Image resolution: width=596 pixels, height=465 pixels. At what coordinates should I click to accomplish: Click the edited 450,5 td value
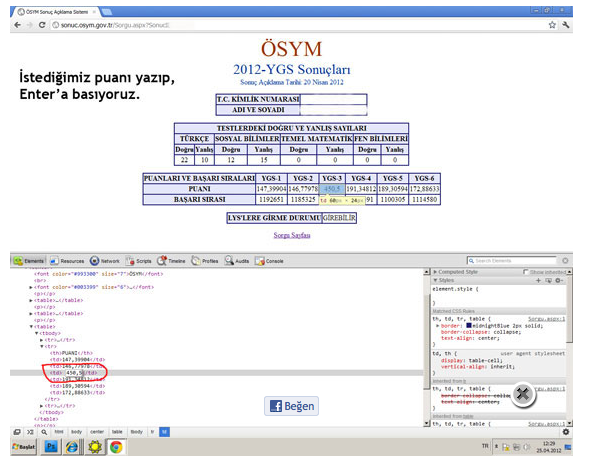tap(74, 373)
